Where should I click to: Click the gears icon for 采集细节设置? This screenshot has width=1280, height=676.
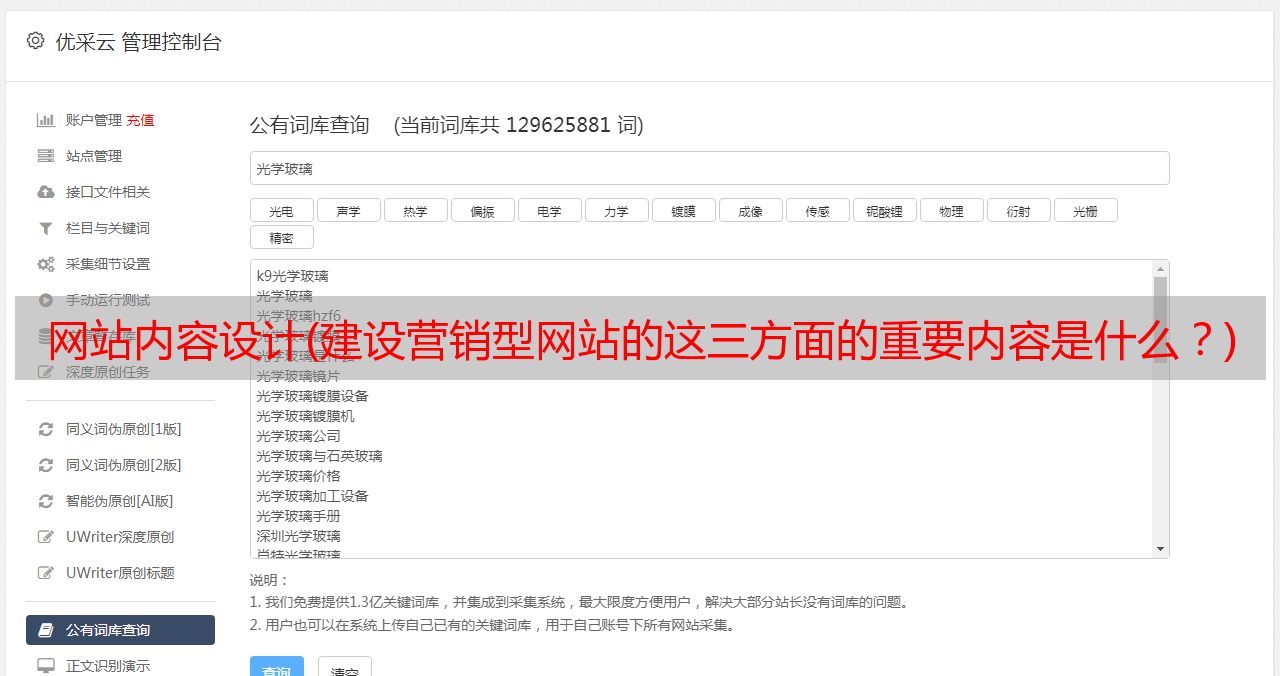tap(46, 264)
